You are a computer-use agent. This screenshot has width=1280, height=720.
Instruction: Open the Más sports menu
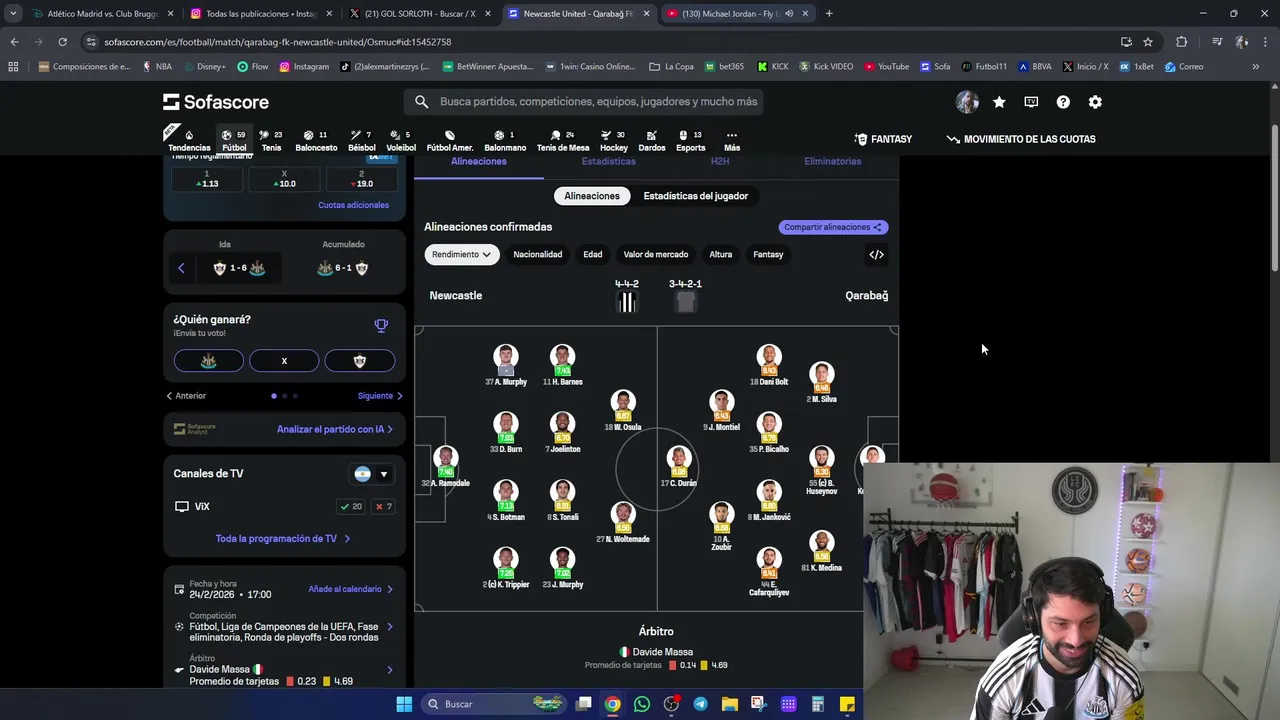click(732, 140)
